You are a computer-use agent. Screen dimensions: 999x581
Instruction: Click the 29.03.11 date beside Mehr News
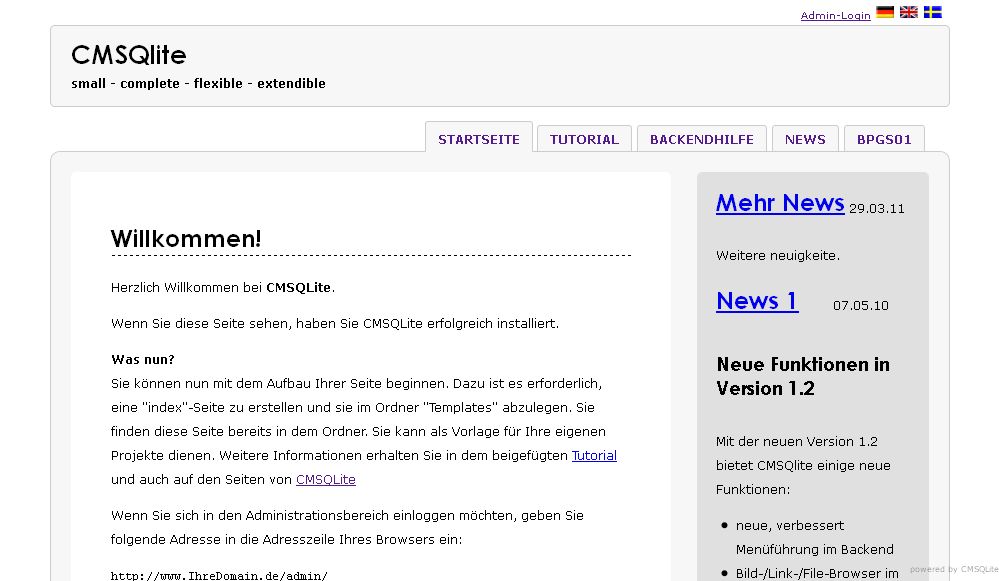[x=876, y=208]
